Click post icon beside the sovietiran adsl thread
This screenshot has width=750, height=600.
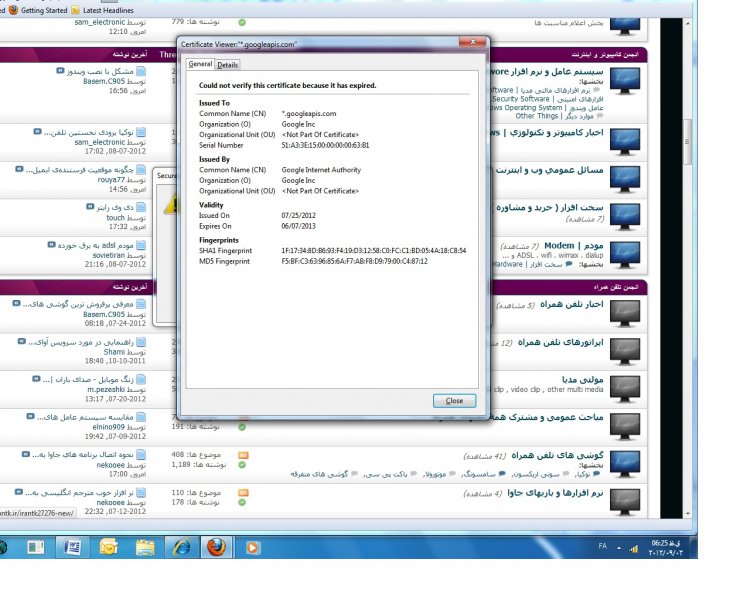pos(141,245)
